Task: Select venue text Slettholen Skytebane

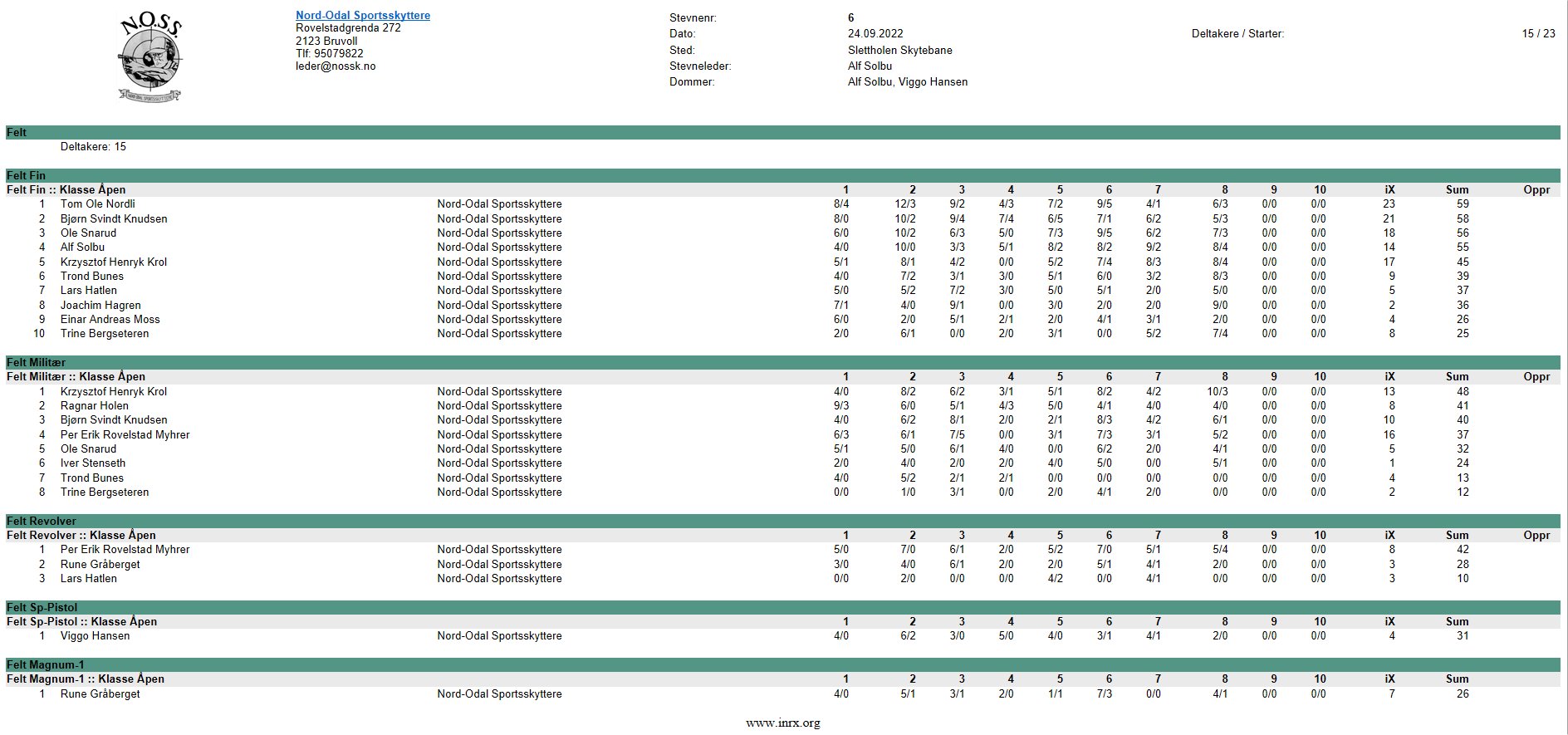Action: [900, 51]
